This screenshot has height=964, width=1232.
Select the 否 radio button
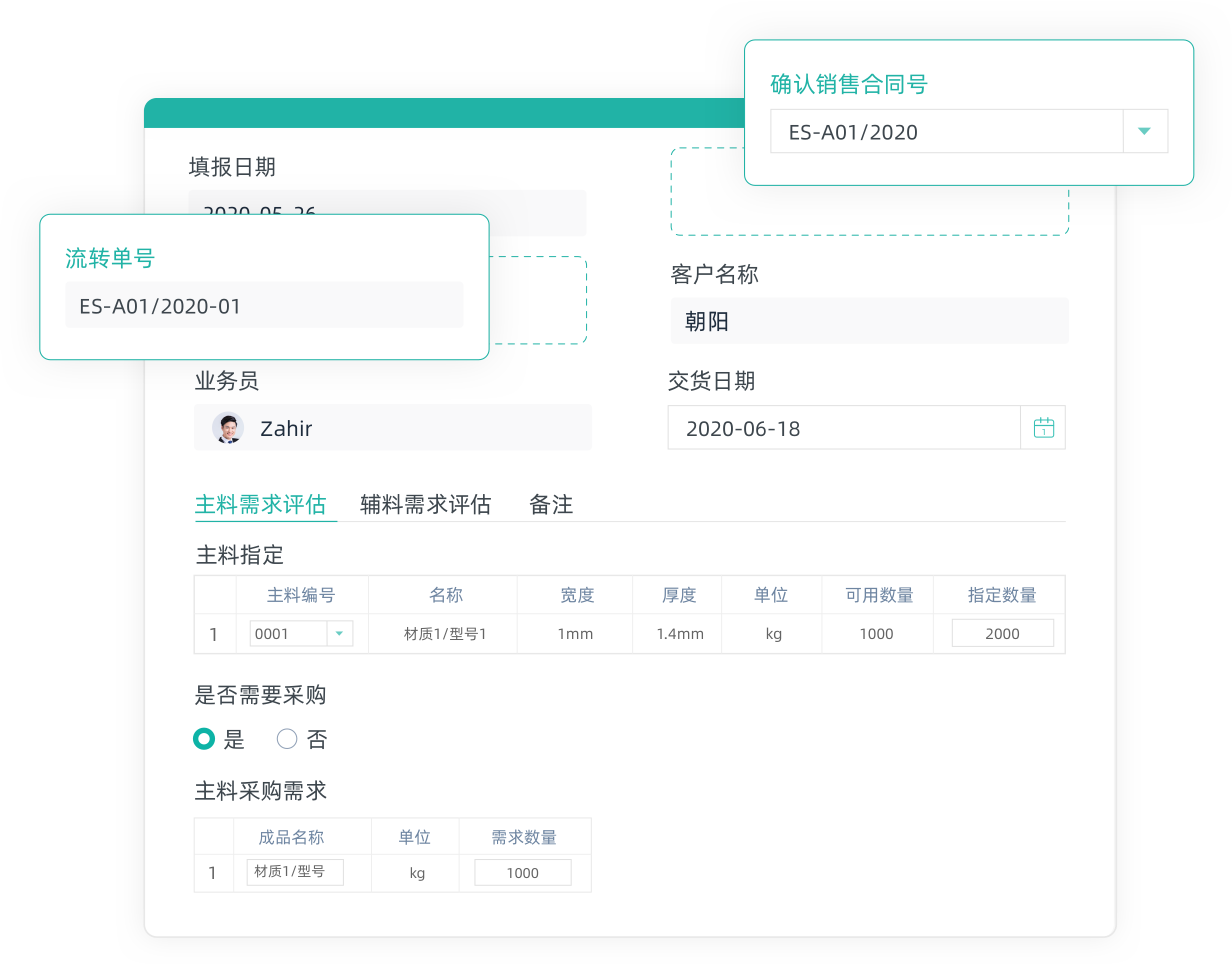(x=287, y=739)
